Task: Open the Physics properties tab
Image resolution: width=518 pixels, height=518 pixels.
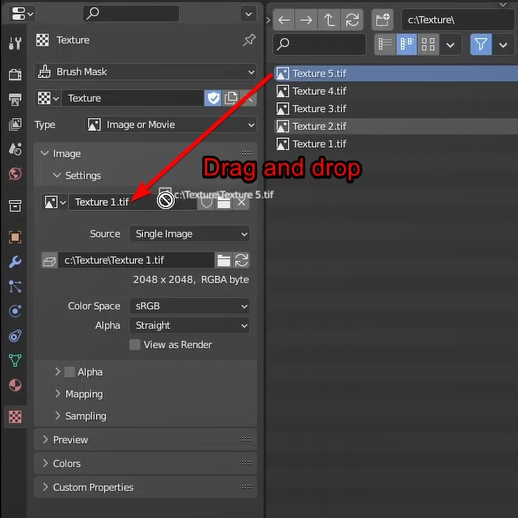Action: click(15, 311)
